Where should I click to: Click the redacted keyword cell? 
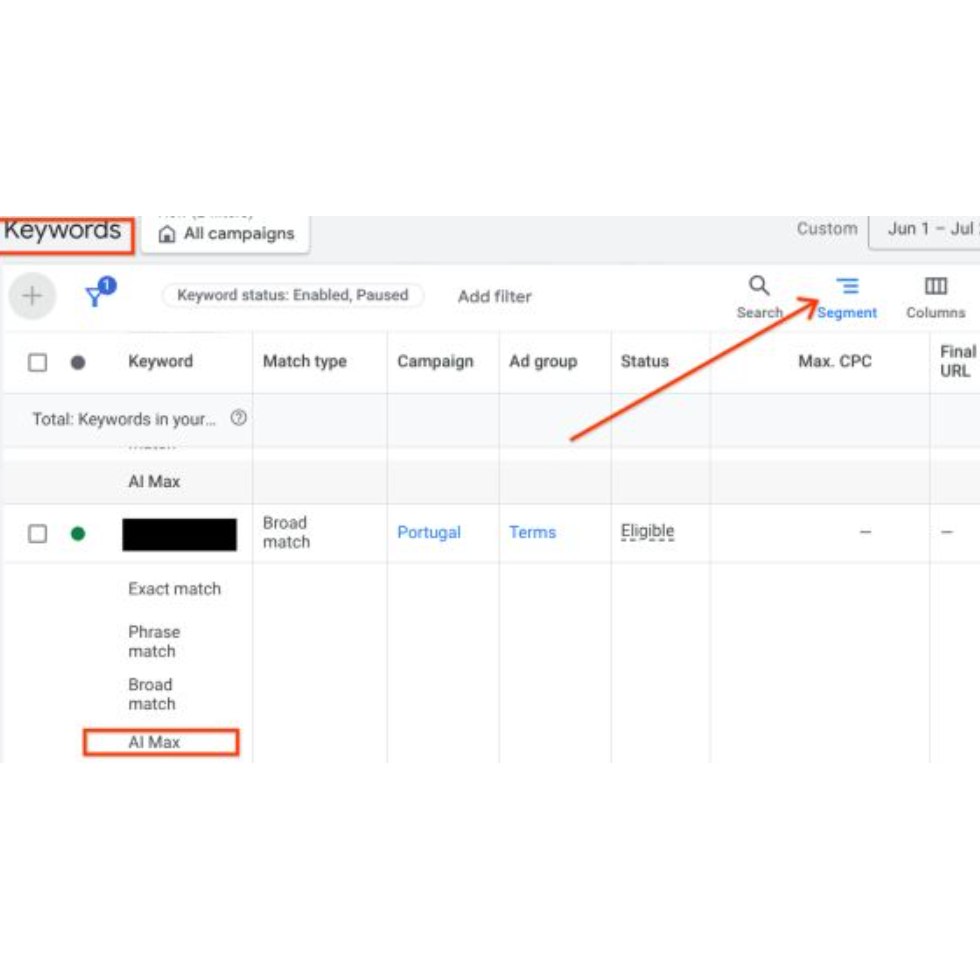click(x=179, y=534)
